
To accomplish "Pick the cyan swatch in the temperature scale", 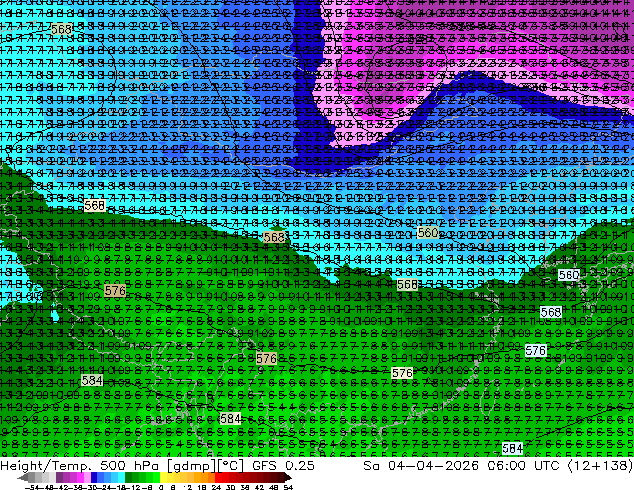I will point(121,477).
